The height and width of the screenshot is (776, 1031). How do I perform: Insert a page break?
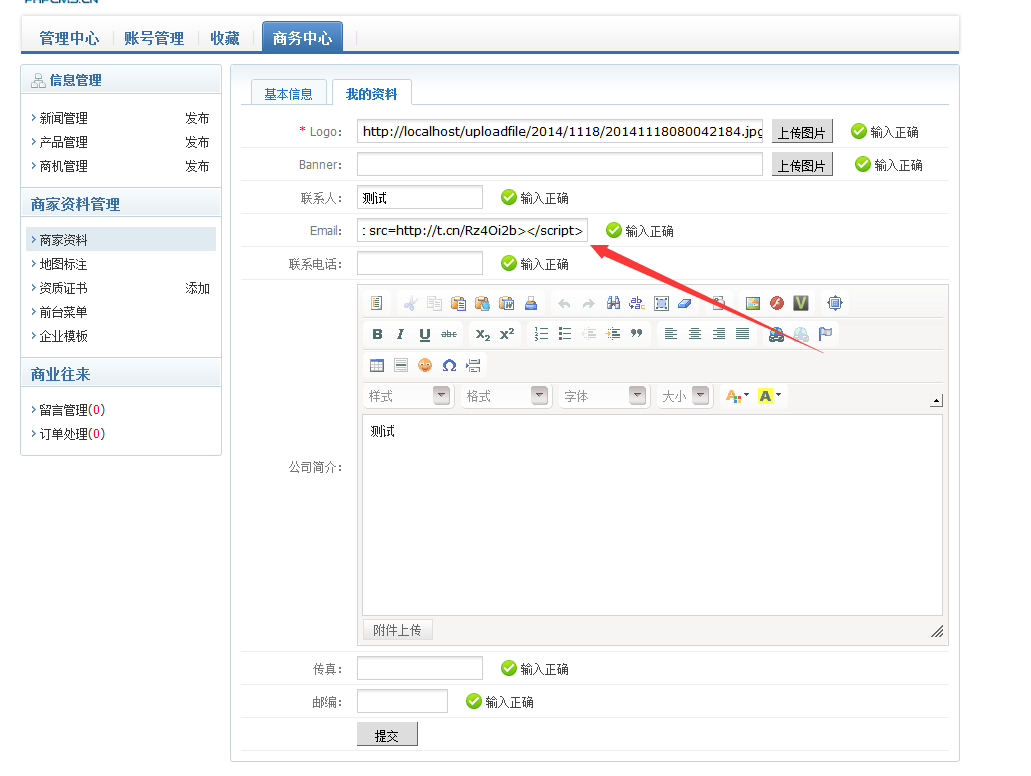pos(473,366)
